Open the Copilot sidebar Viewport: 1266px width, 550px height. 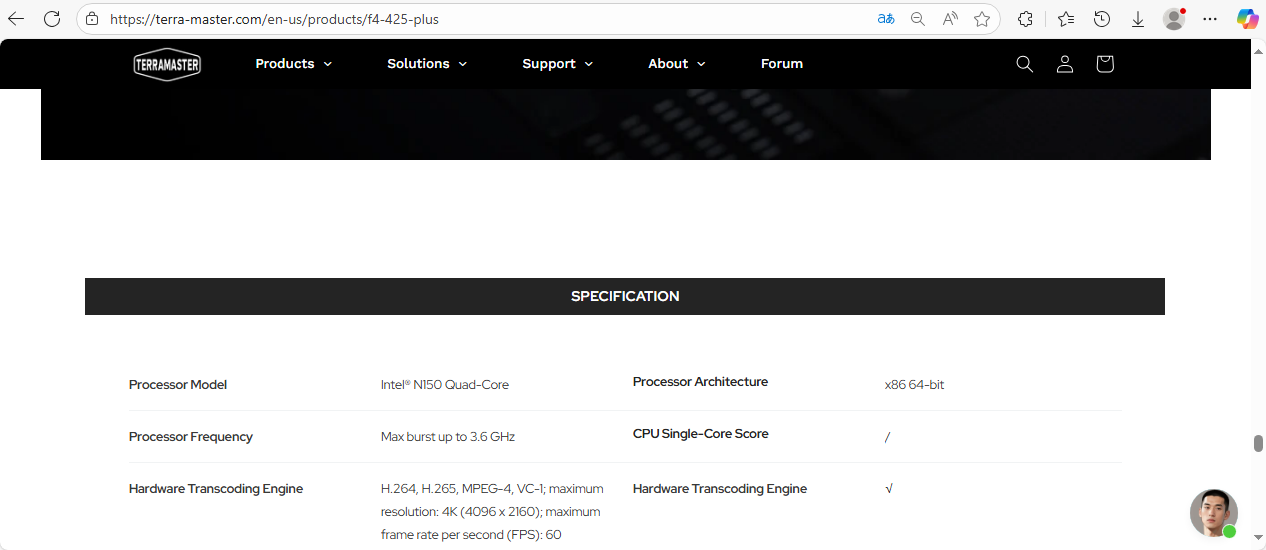(x=1247, y=19)
